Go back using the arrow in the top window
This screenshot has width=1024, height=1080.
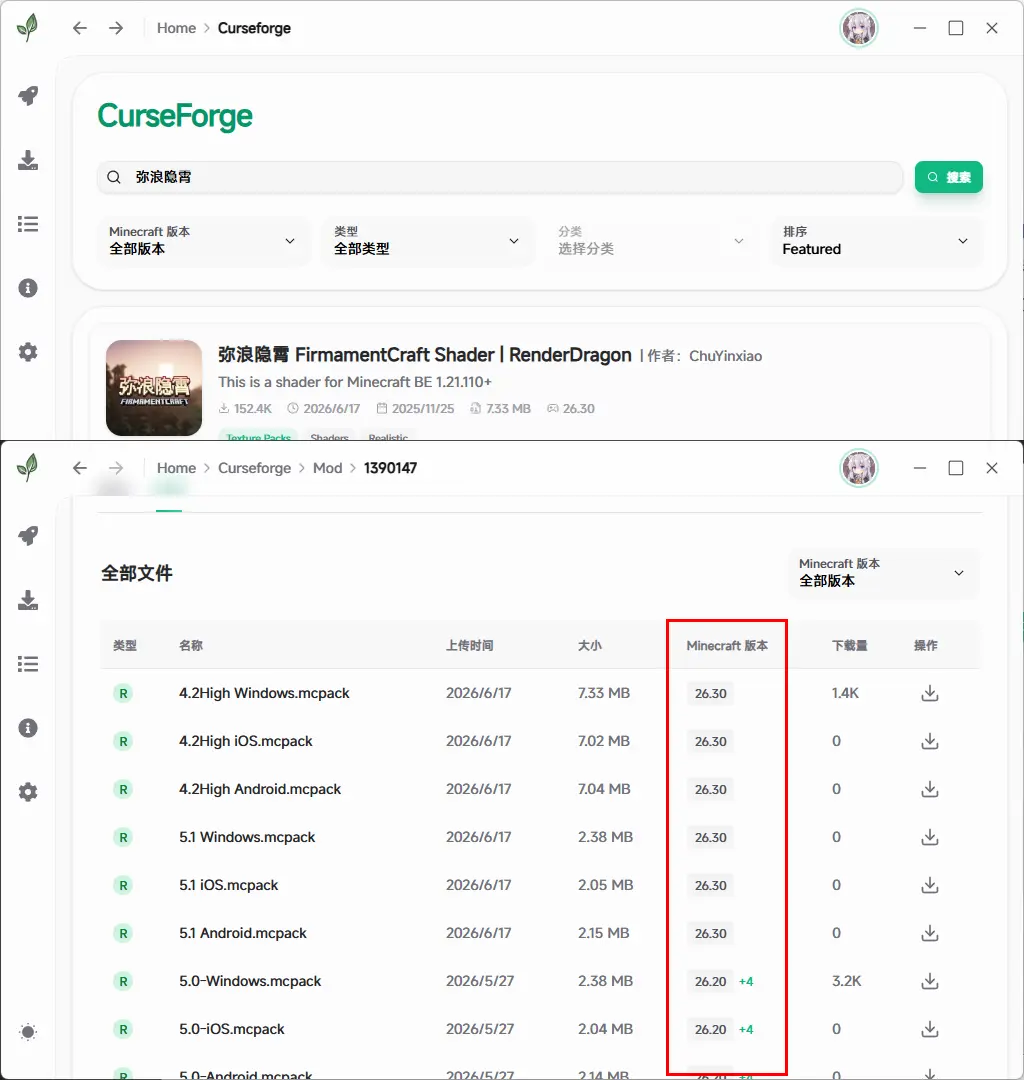tap(80, 28)
